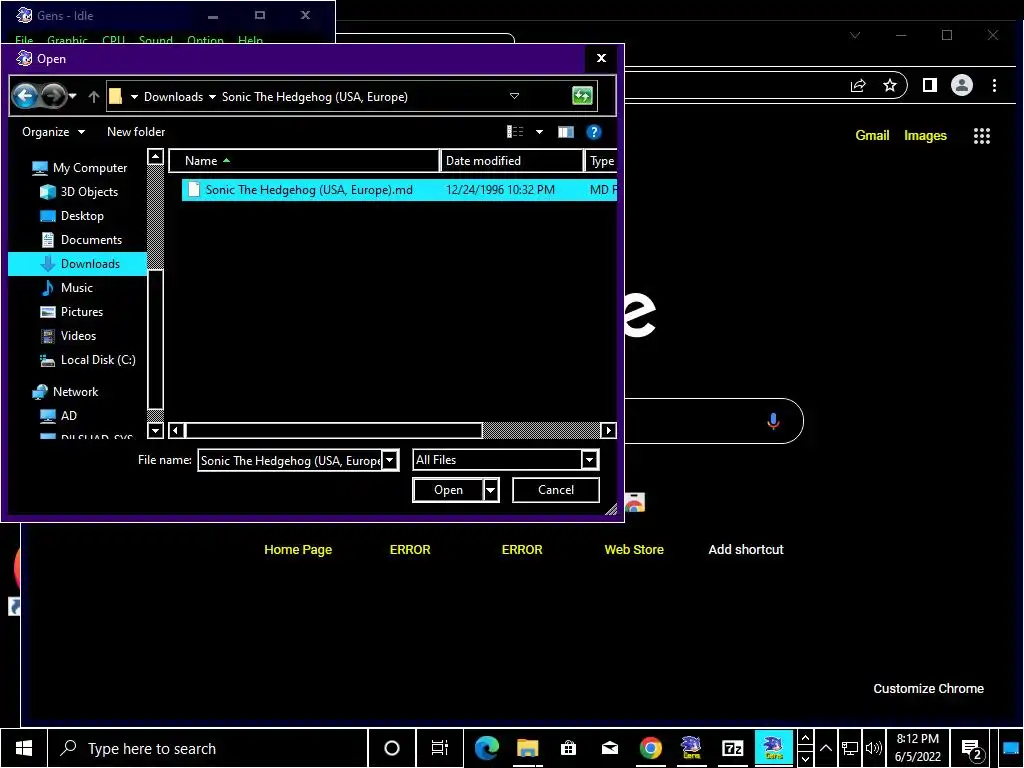1024x768 pixels.
Task: Click the File name input field
Action: pos(290,460)
